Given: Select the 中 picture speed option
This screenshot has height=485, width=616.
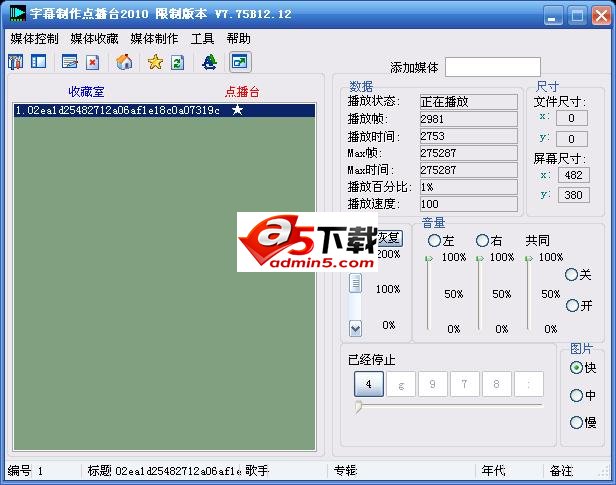Looking at the screenshot, I should click(x=576, y=395).
